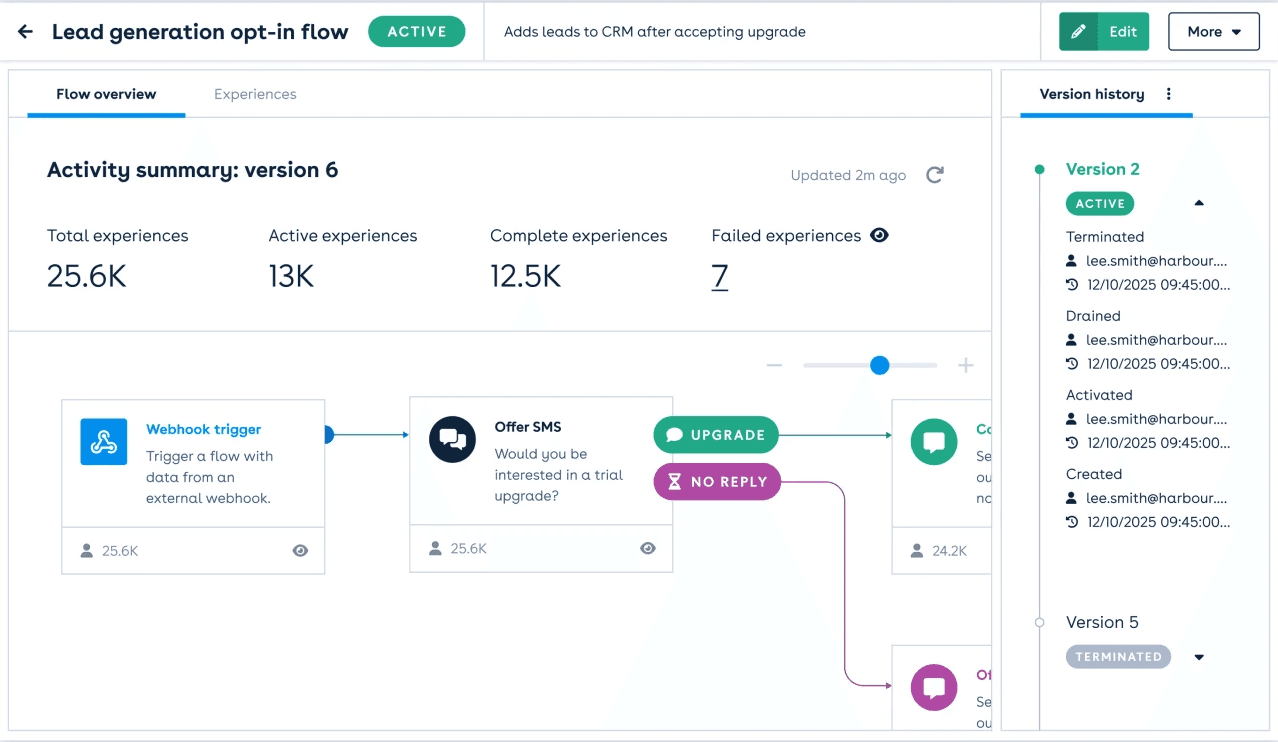The width and height of the screenshot is (1278, 742).
Task: Click clock icon under Drained entry
Action: click(x=1072, y=364)
